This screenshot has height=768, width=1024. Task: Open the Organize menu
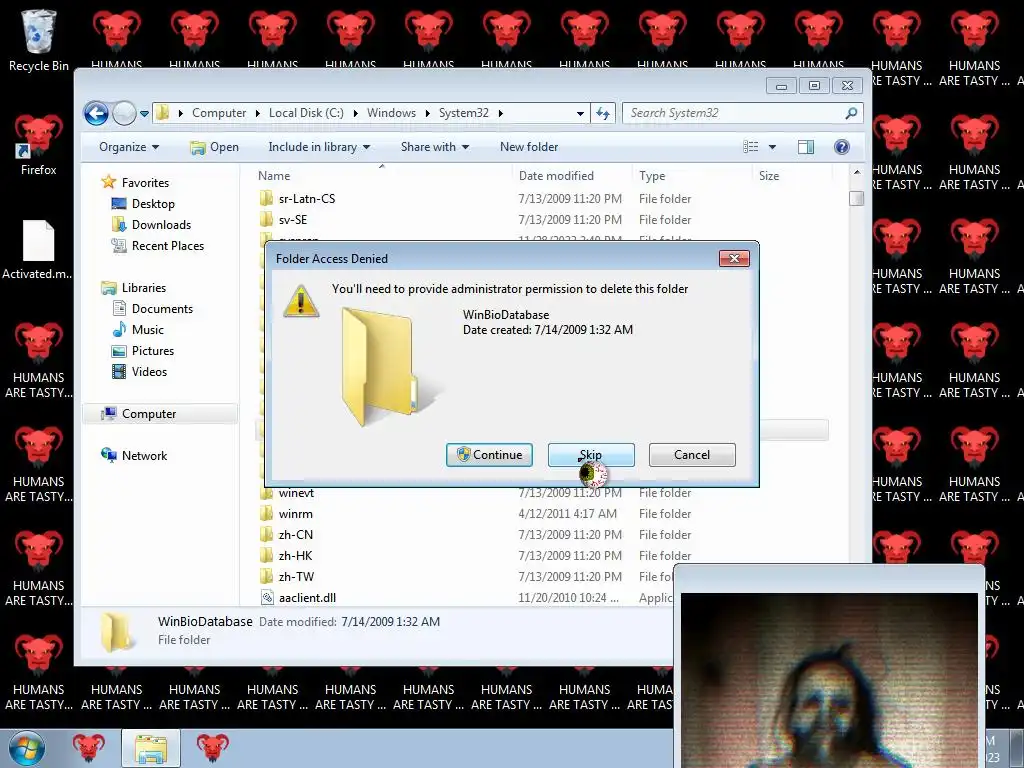(129, 147)
